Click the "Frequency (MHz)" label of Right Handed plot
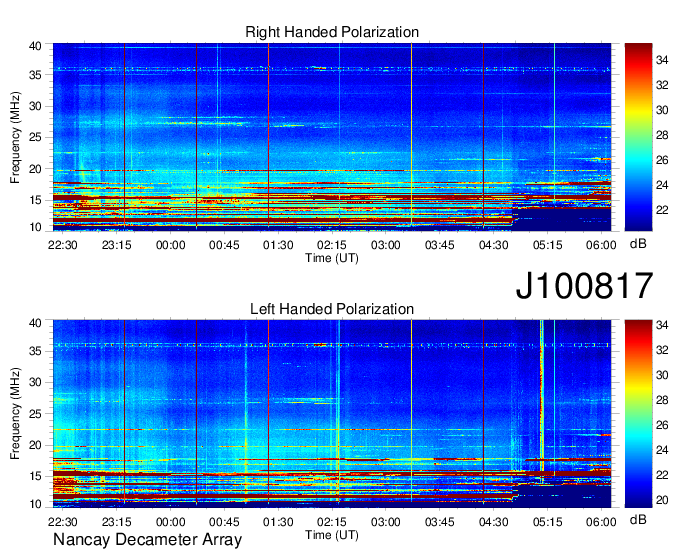 coord(15,137)
